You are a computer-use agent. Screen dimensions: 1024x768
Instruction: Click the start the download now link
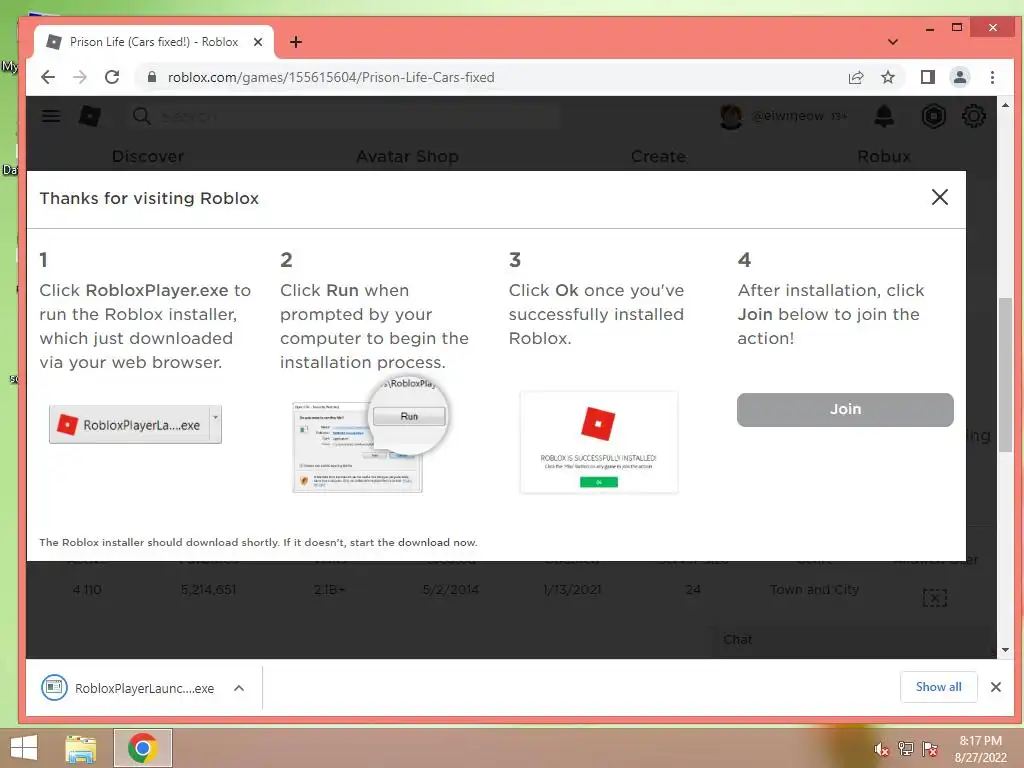tap(413, 543)
